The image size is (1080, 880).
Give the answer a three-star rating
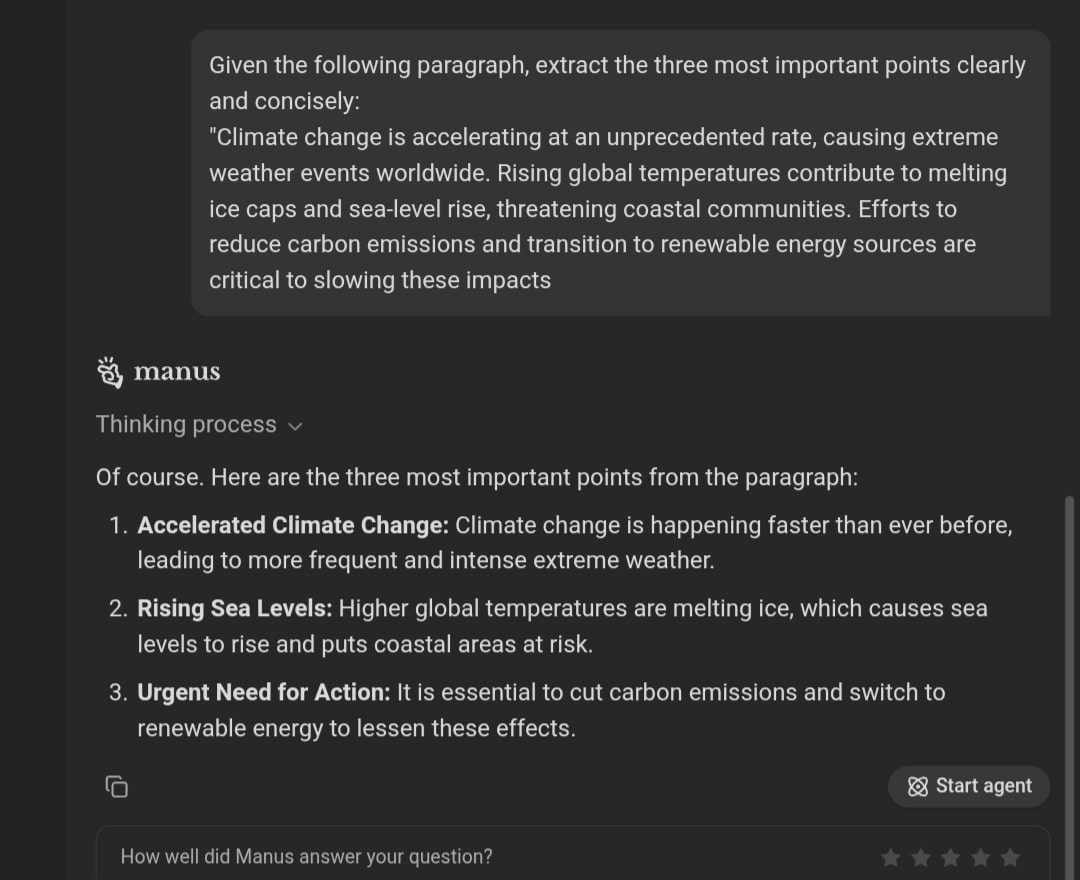click(951, 857)
